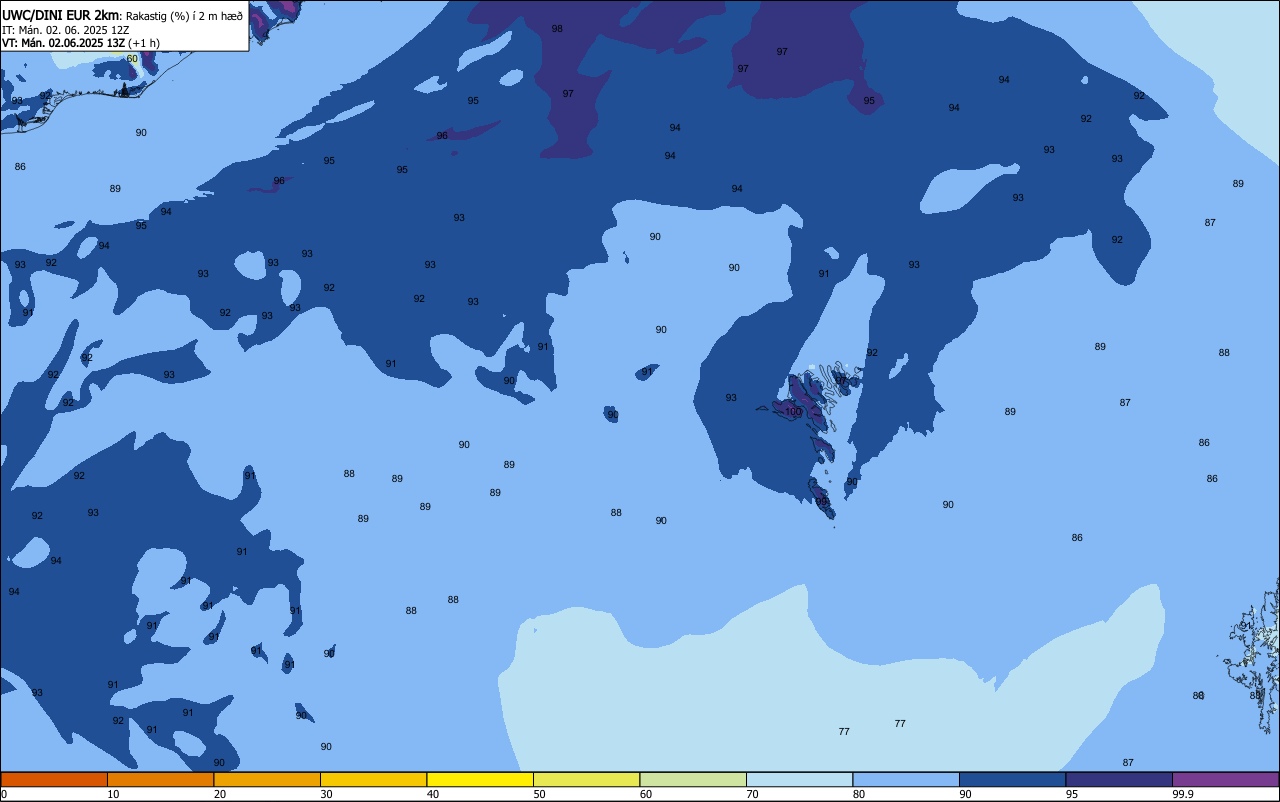The height and width of the screenshot is (802, 1280).
Task: Click the legend tick label 20
Action: coord(220,794)
